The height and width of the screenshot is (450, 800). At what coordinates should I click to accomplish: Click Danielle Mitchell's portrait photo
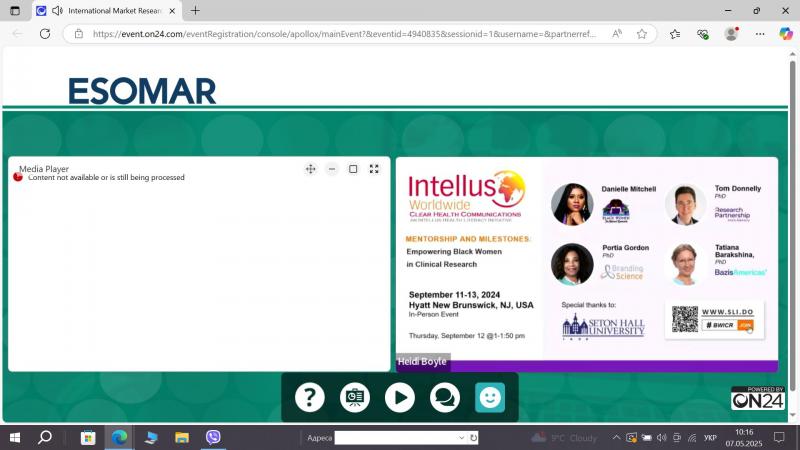click(x=572, y=204)
